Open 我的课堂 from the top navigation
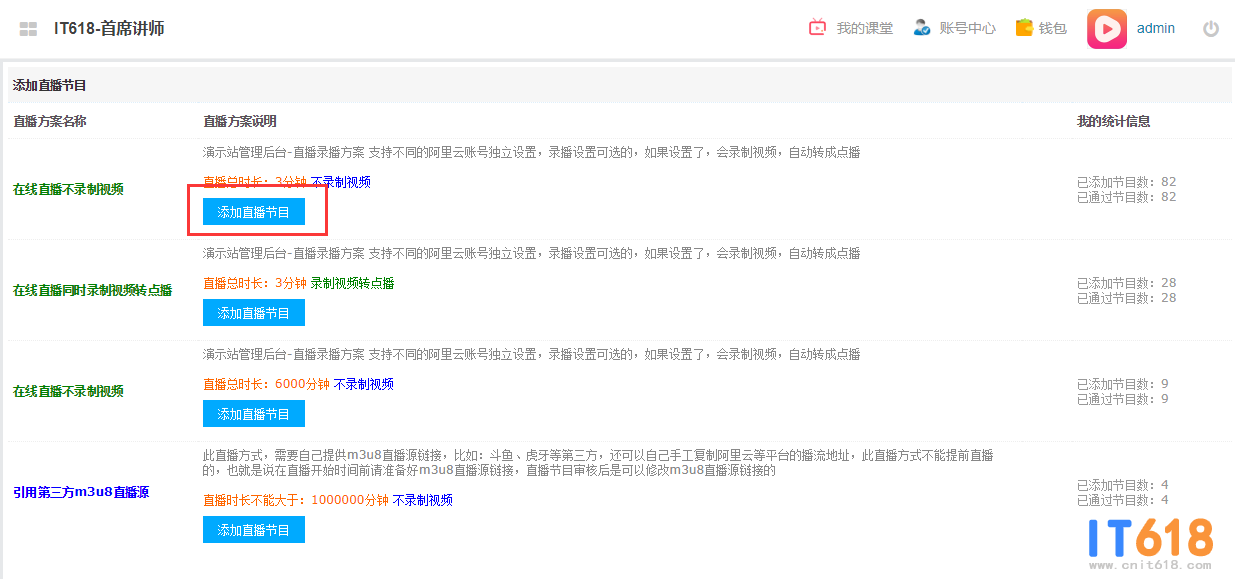This screenshot has height=579, width=1235. (x=864, y=29)
